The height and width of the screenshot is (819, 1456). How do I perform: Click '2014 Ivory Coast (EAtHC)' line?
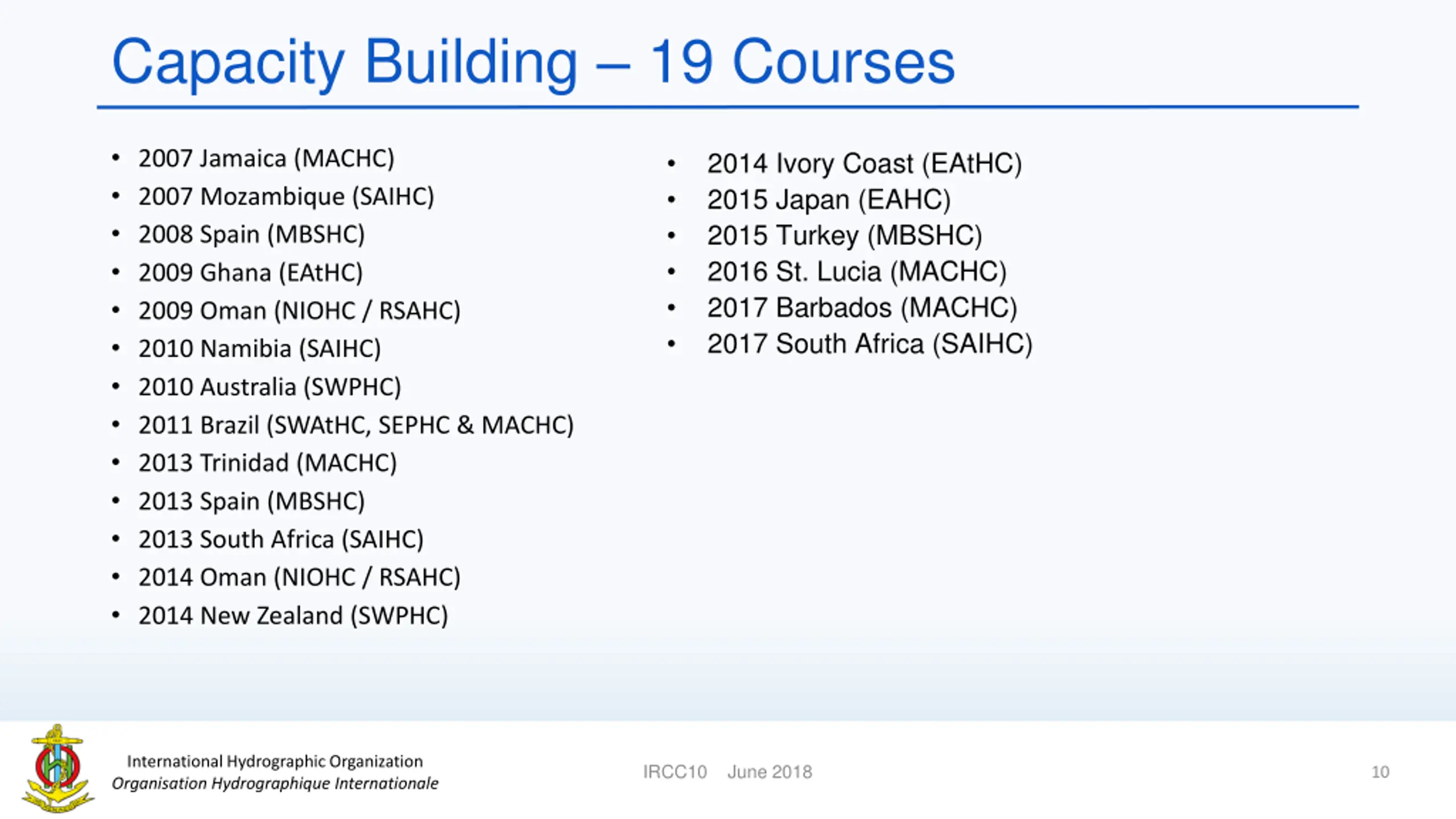pos(864,164)
